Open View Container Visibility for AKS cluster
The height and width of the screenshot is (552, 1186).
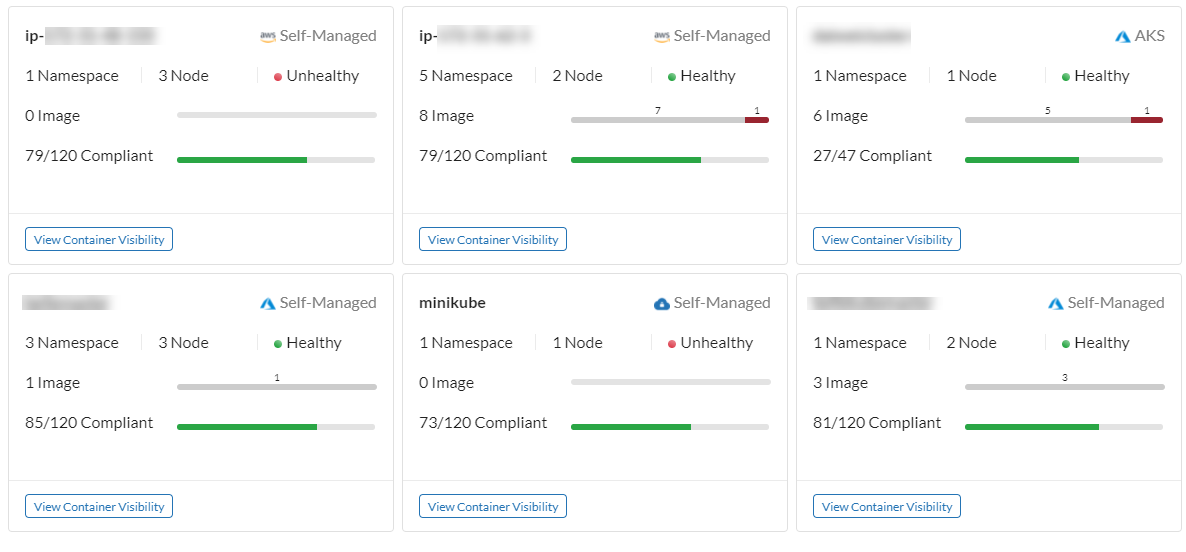(x=887, y=239)
